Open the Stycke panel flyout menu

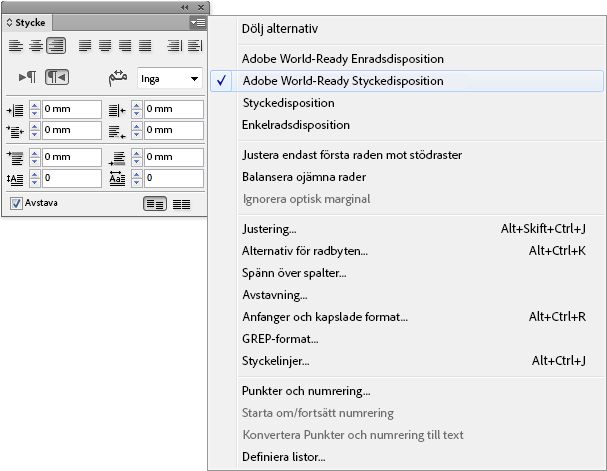click(x=198, y=23)
